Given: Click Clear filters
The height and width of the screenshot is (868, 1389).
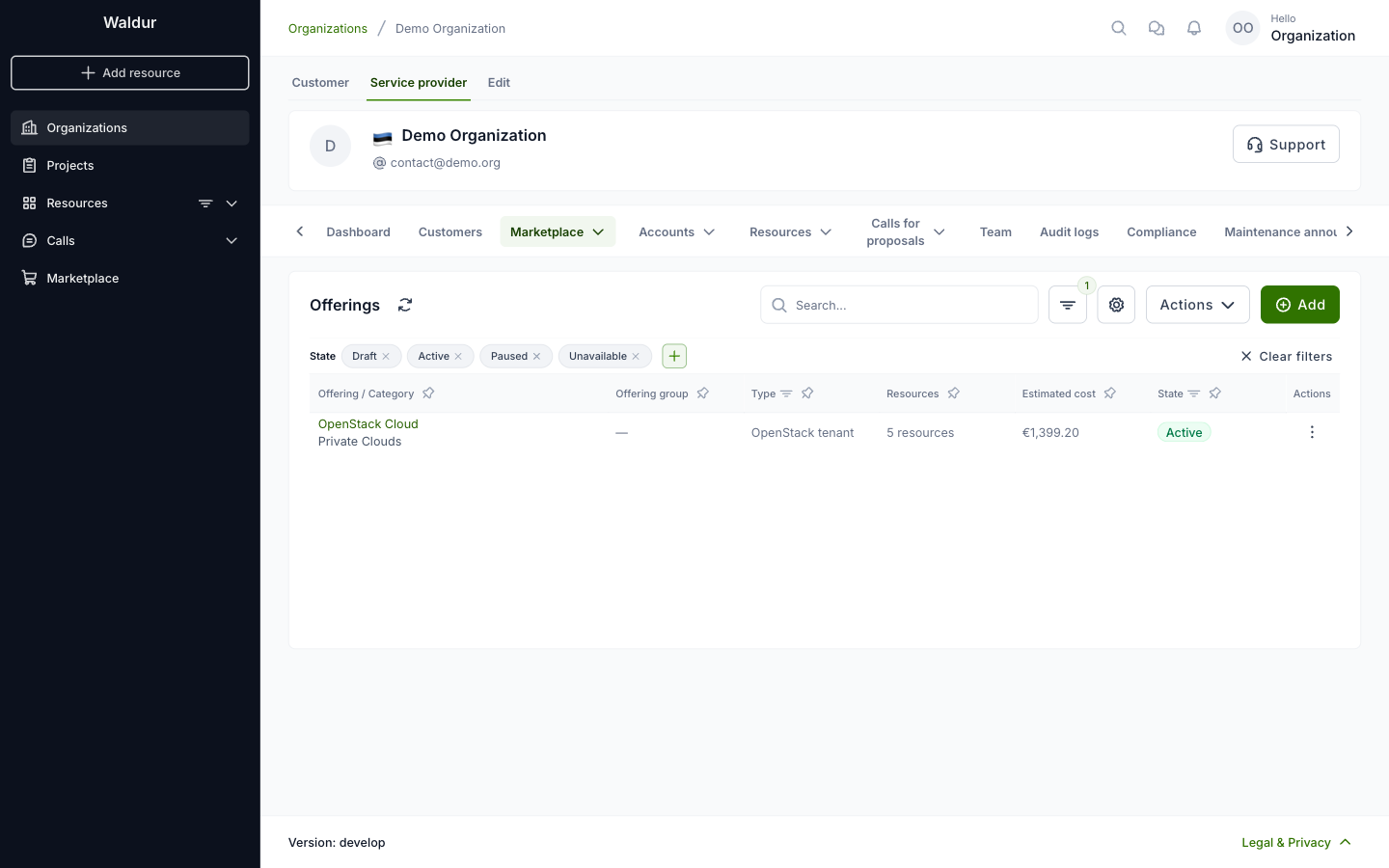Looking at the screenshot, I should point(1286,356).
